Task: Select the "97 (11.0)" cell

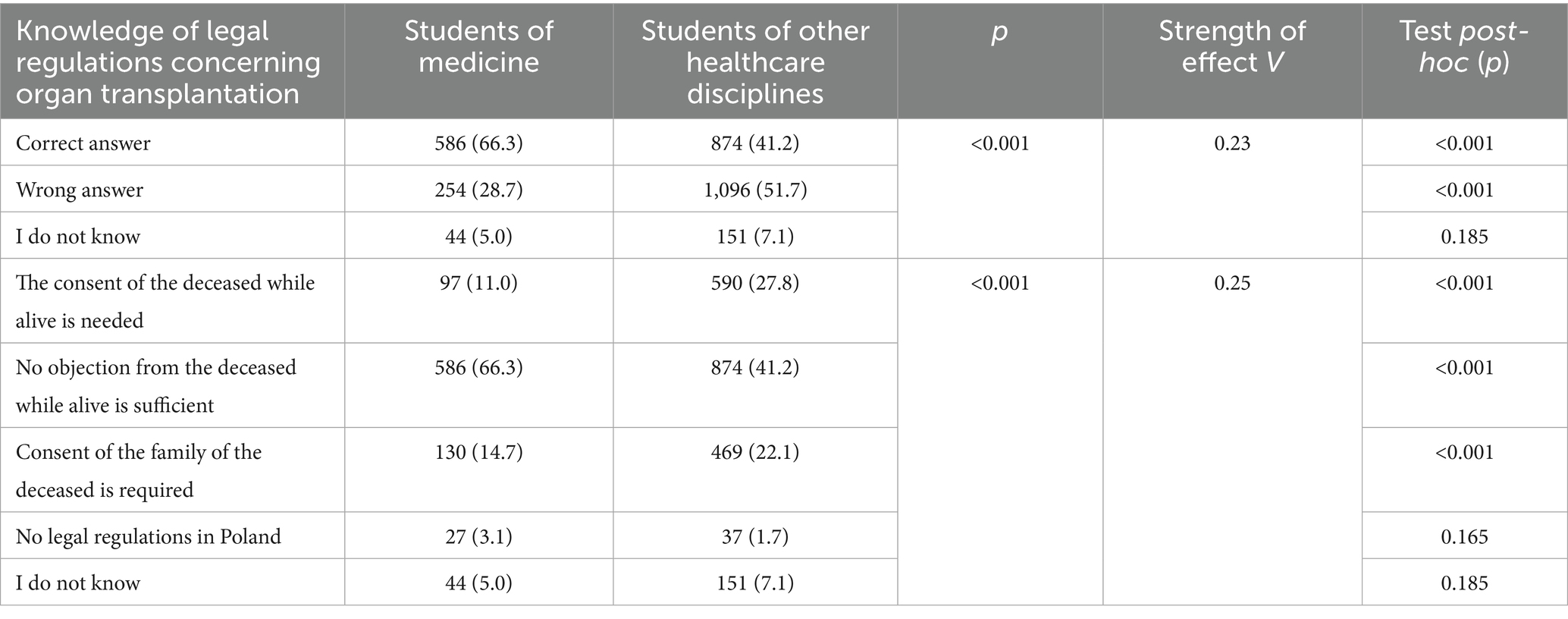Action: coord(478,283)
